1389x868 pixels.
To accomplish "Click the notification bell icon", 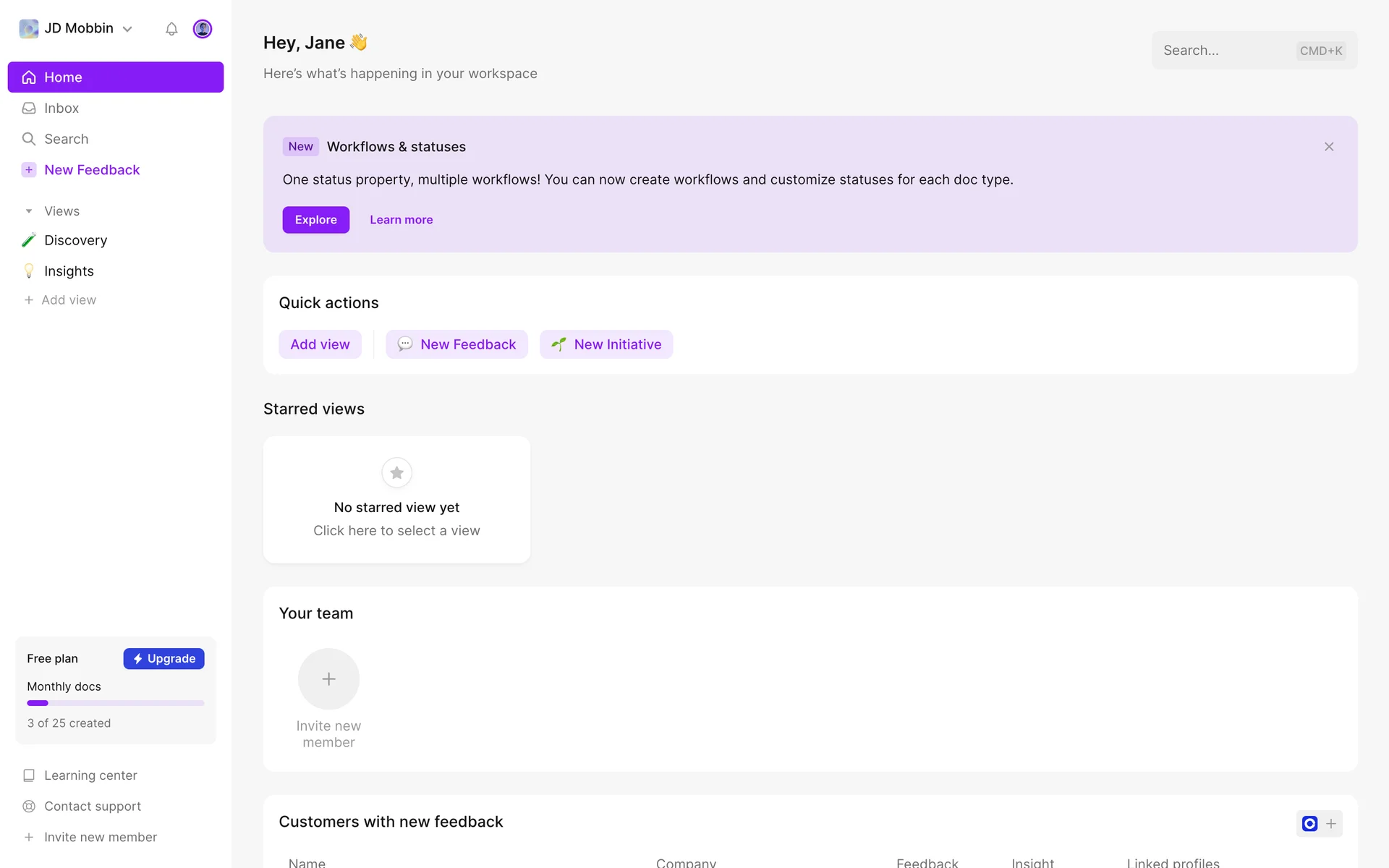I will (x=171, y=29).
